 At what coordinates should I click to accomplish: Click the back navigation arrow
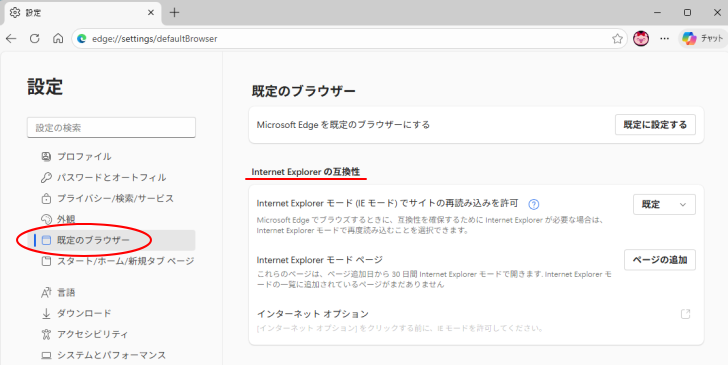pos(11,39)
